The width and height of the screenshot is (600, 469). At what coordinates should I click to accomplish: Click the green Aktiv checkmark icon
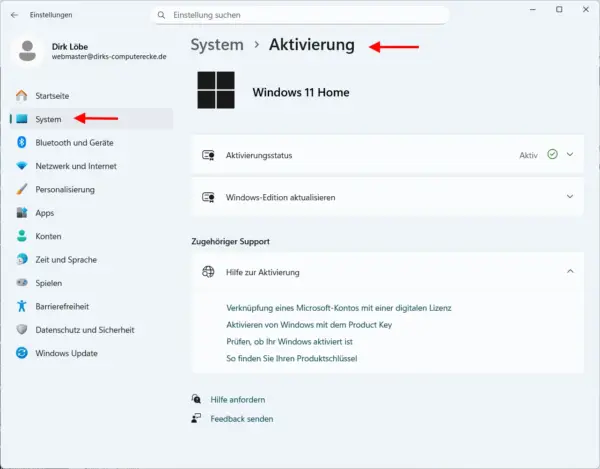(552, 155)
